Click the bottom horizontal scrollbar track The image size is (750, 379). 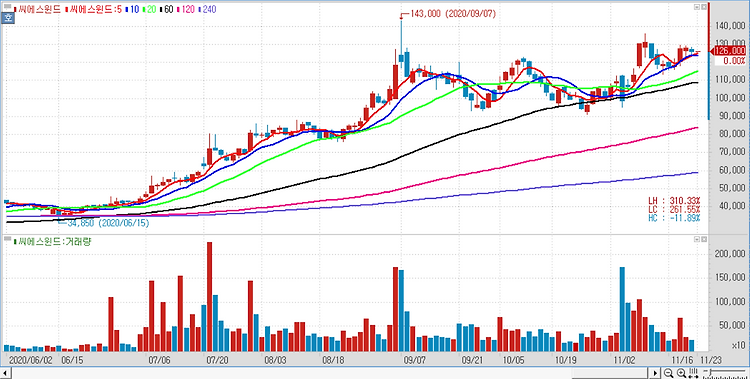tap(330, 373)
